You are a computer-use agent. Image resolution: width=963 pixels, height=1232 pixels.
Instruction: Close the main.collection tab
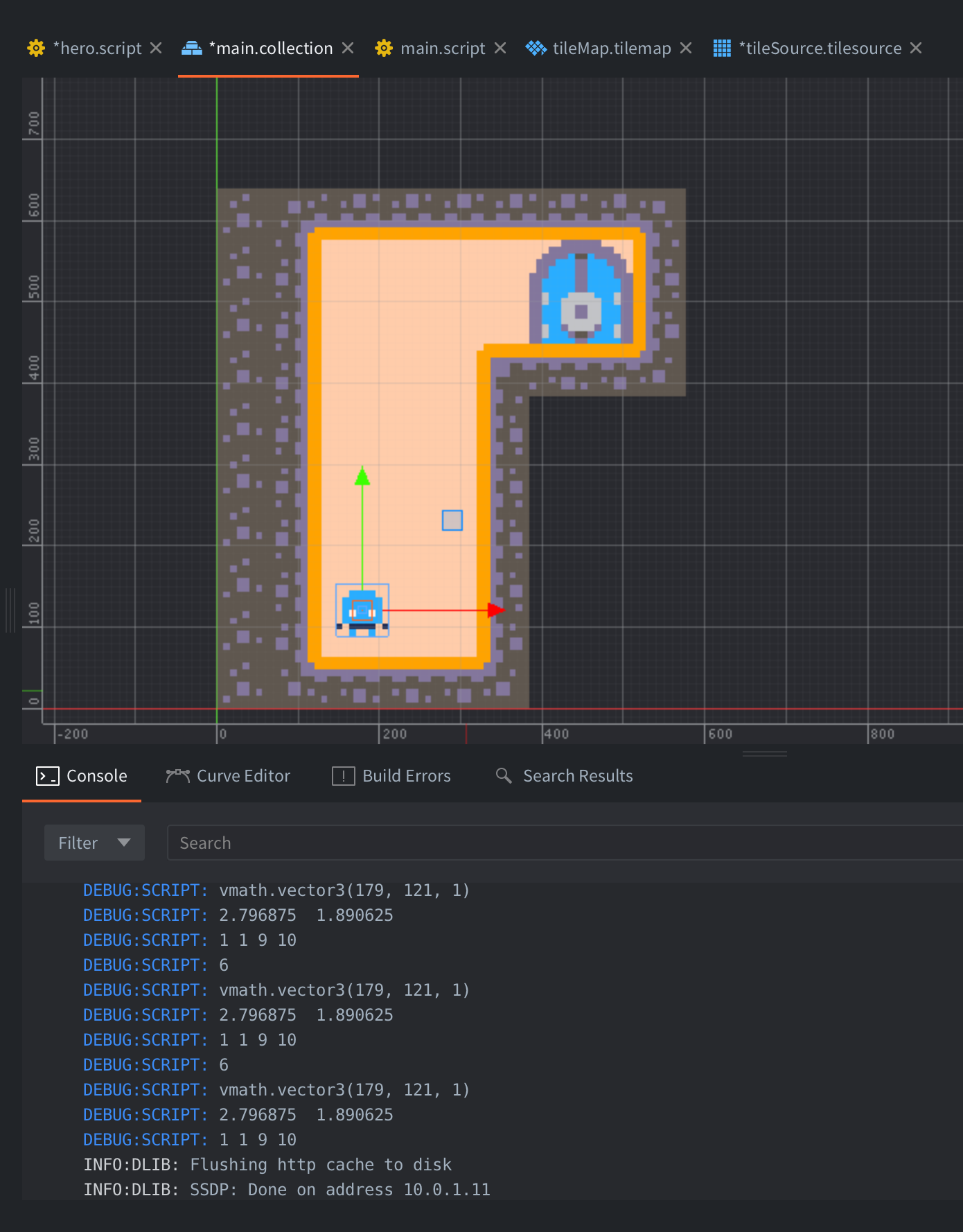pyautogui.click(x=348, y=49)
